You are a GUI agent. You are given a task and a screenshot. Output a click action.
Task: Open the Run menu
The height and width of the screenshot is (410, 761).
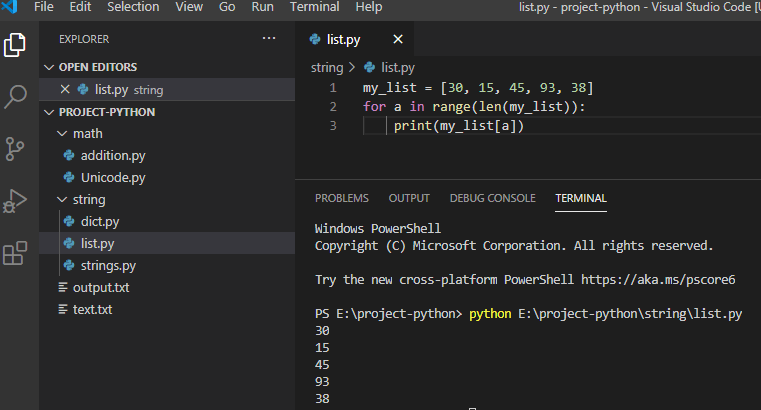[x=263, y=7]
